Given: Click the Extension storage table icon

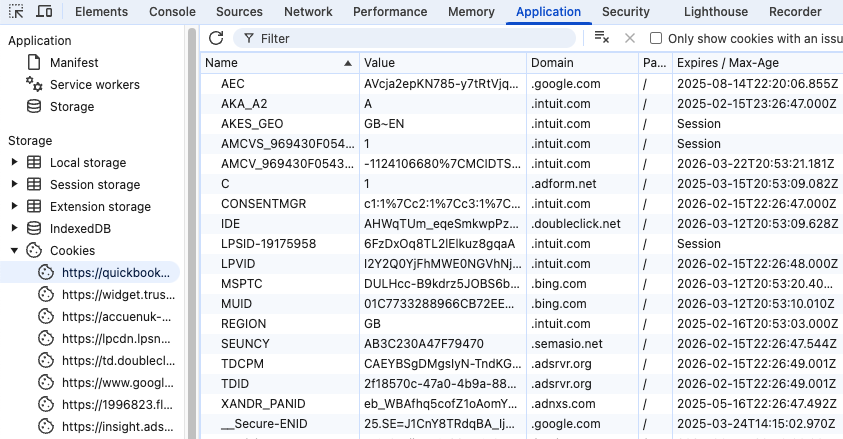Looking at the screenshot, I should (x=34, y=206).
